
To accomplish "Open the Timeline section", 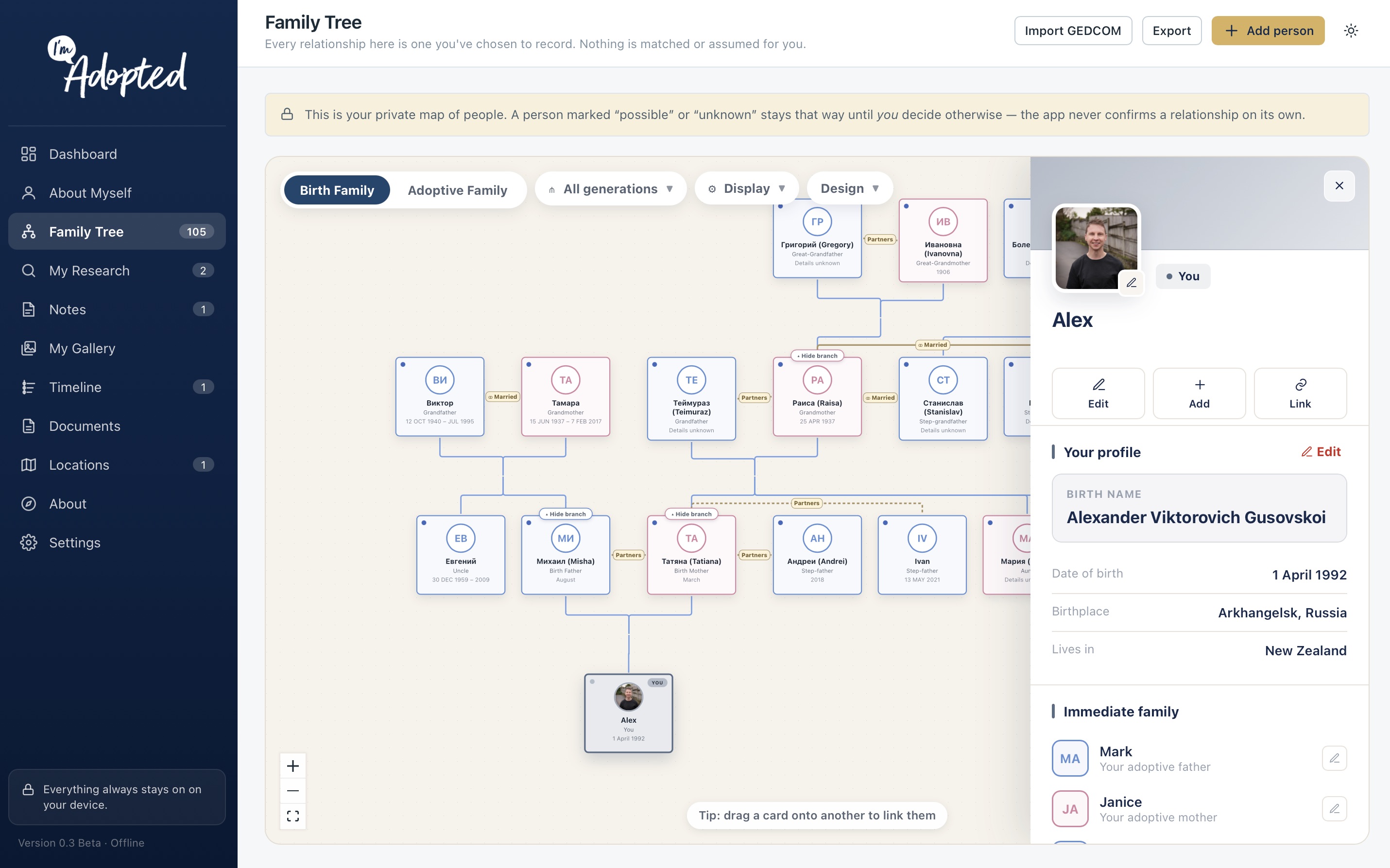I will pos(117,387).
